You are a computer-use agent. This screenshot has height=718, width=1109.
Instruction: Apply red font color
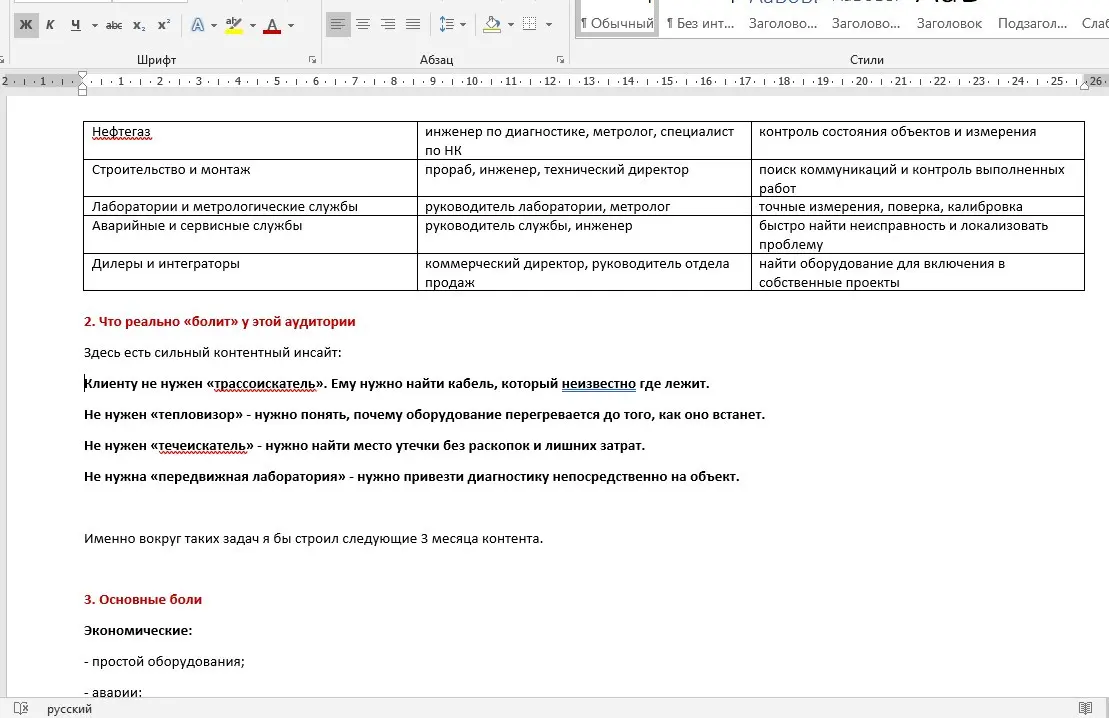tap(272, 25)
